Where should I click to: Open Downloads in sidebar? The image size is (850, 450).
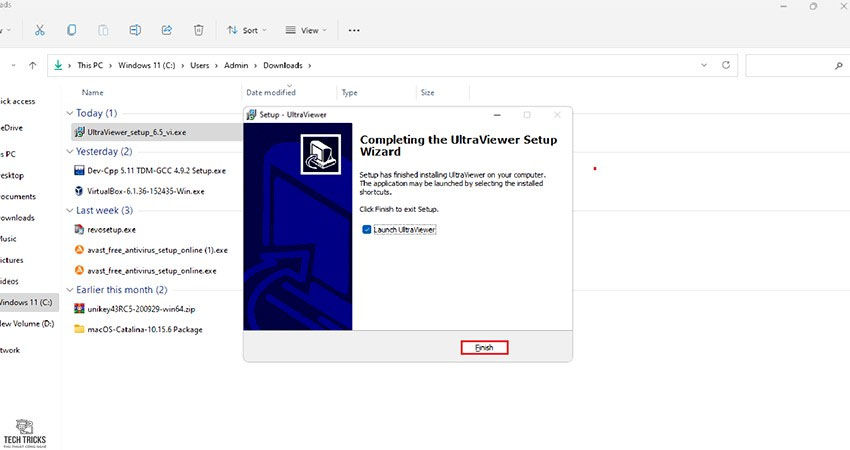17,218
